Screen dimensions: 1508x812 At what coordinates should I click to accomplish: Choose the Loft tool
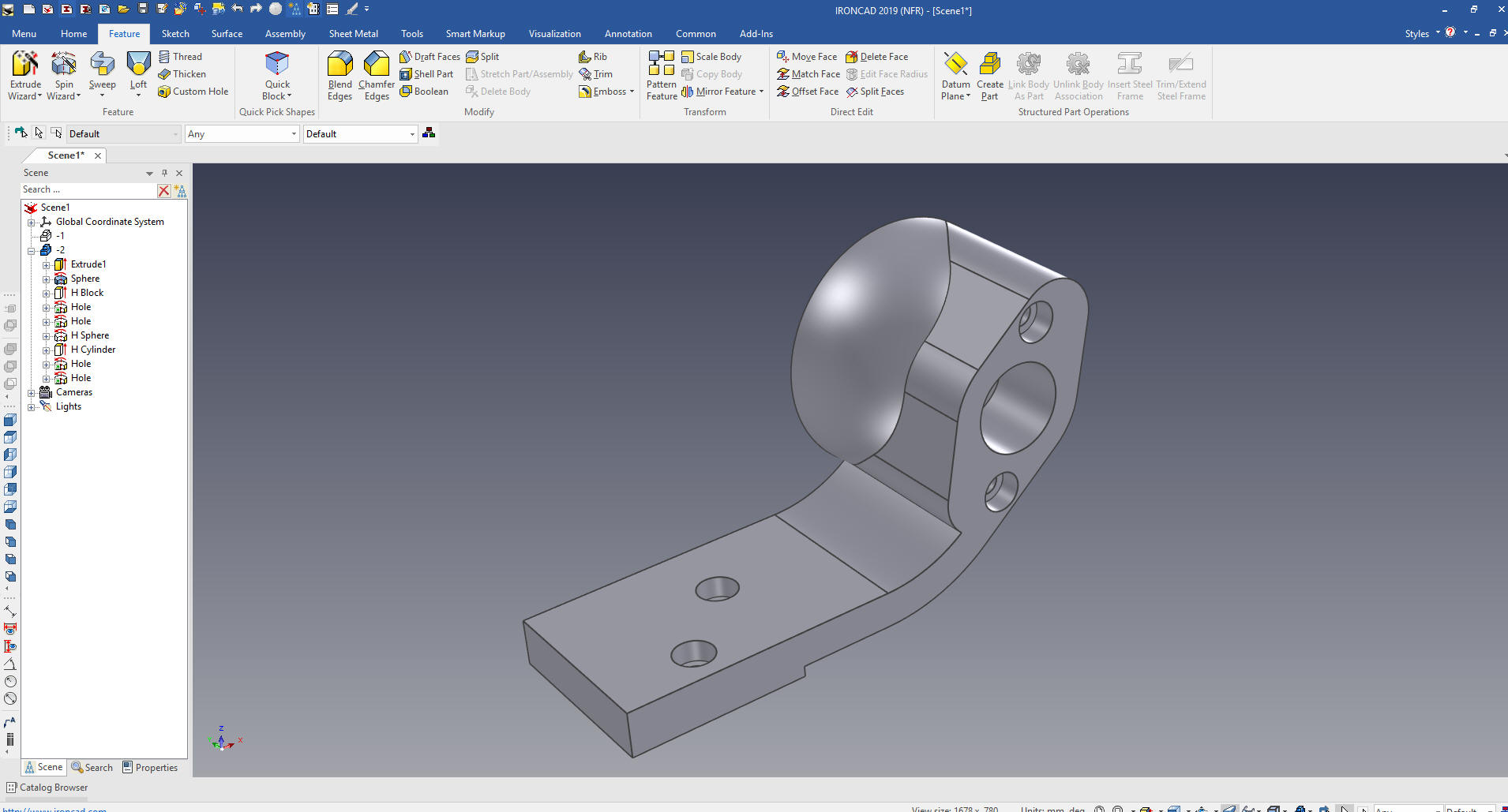pos(138,65)
